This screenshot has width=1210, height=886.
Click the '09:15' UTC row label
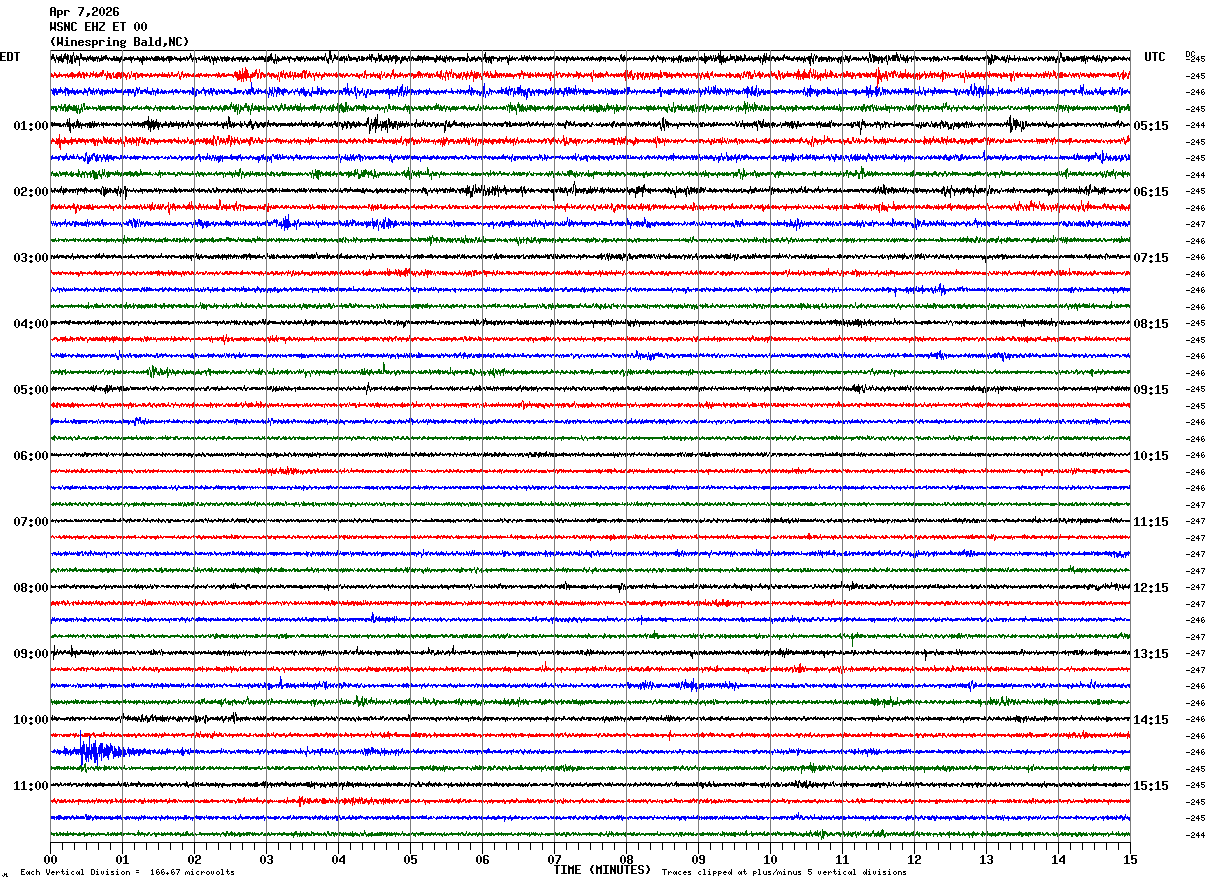[1151, 390]
